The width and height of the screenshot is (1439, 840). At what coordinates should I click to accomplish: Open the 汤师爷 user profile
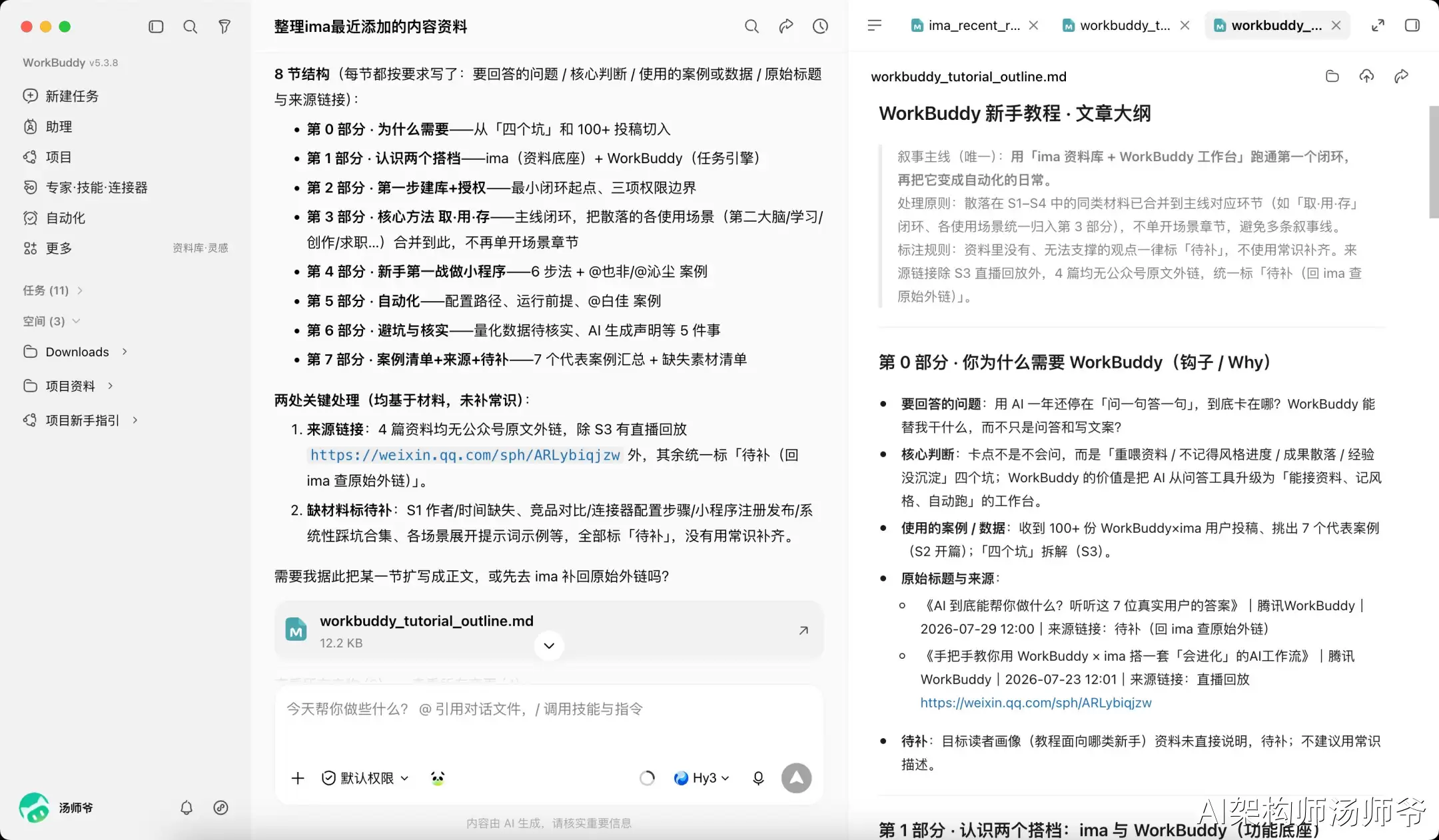pos(57,807)
